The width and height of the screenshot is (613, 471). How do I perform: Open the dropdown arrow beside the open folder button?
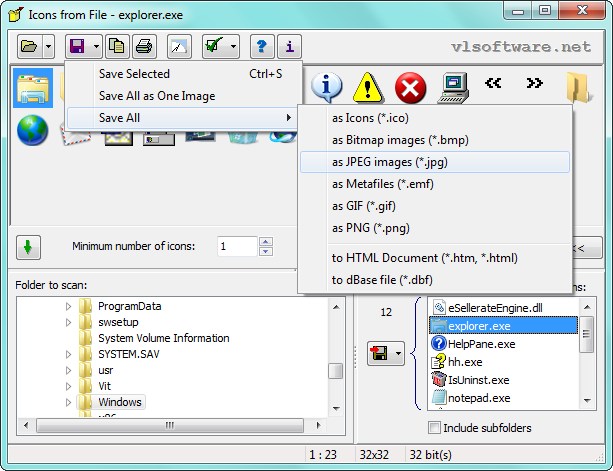[48, 47]
